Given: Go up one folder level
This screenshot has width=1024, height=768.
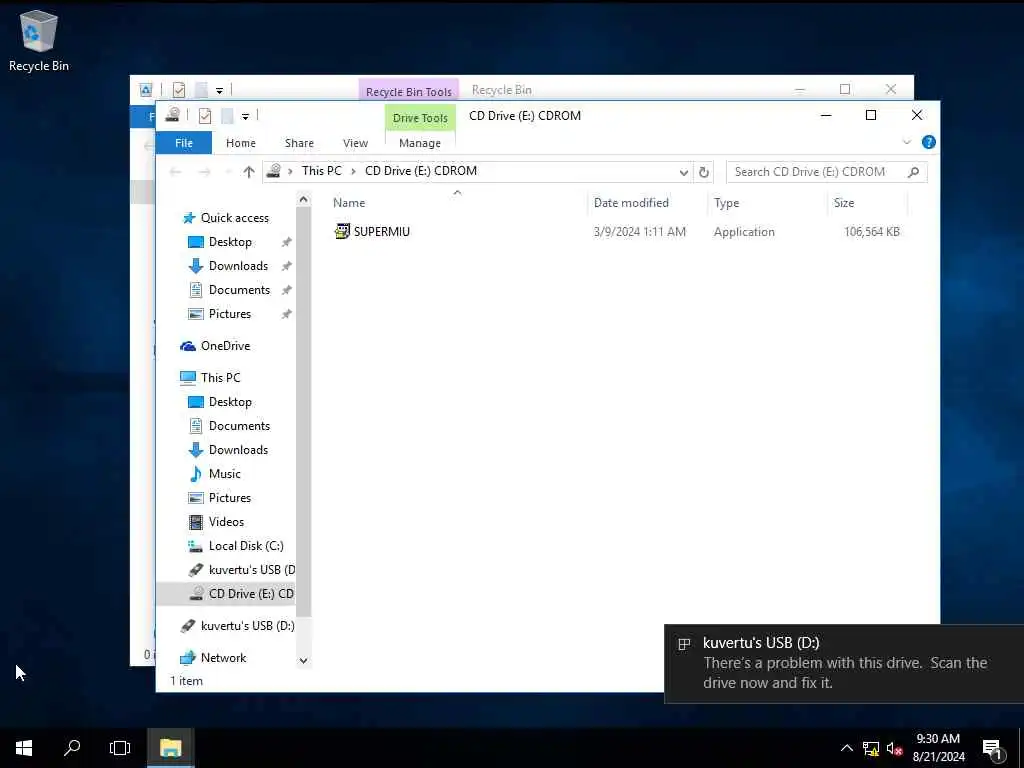Looking at the screenshot, I should pos(249,172).
